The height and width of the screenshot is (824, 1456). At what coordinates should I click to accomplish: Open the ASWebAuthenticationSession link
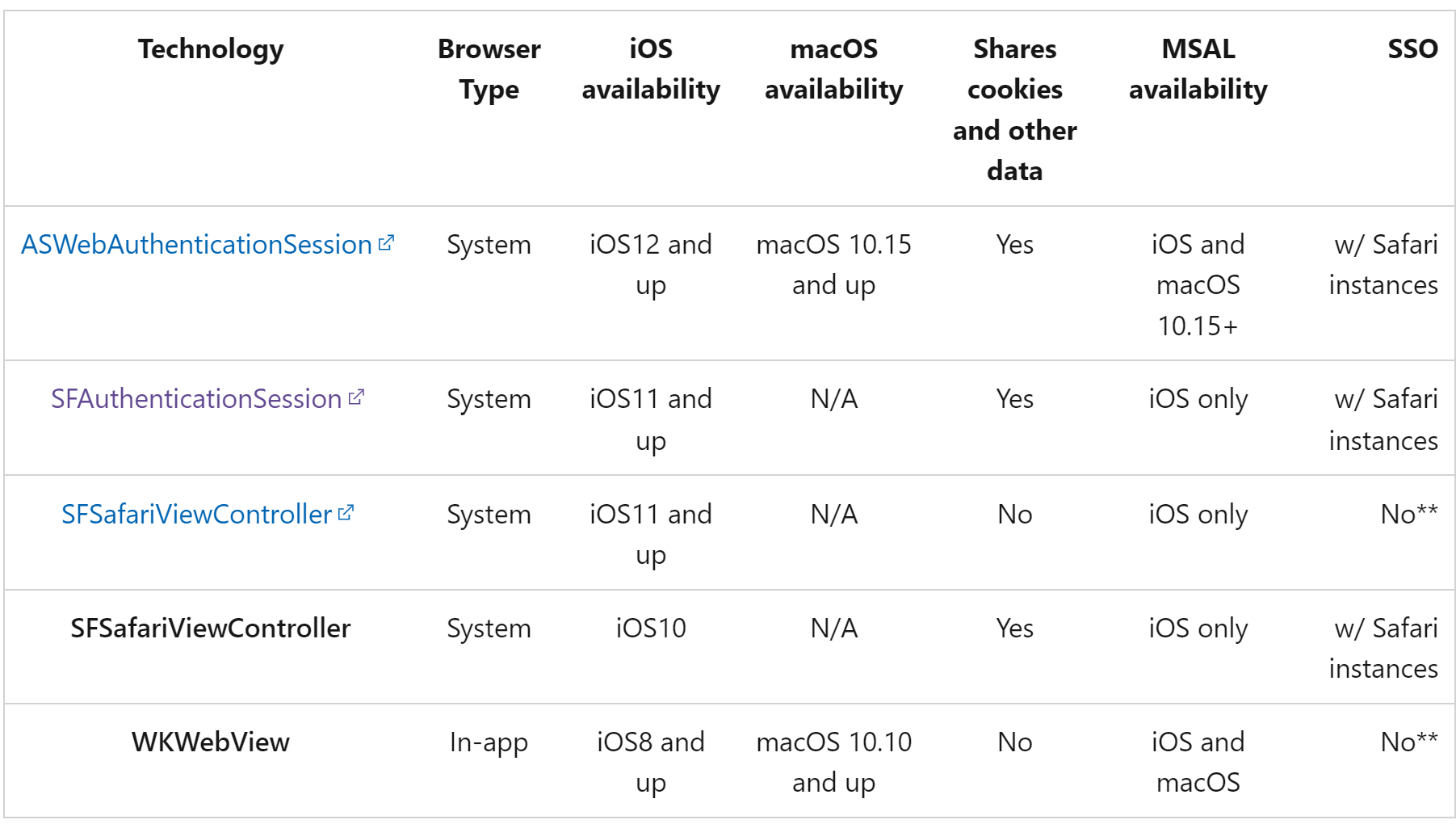[196, 244]
